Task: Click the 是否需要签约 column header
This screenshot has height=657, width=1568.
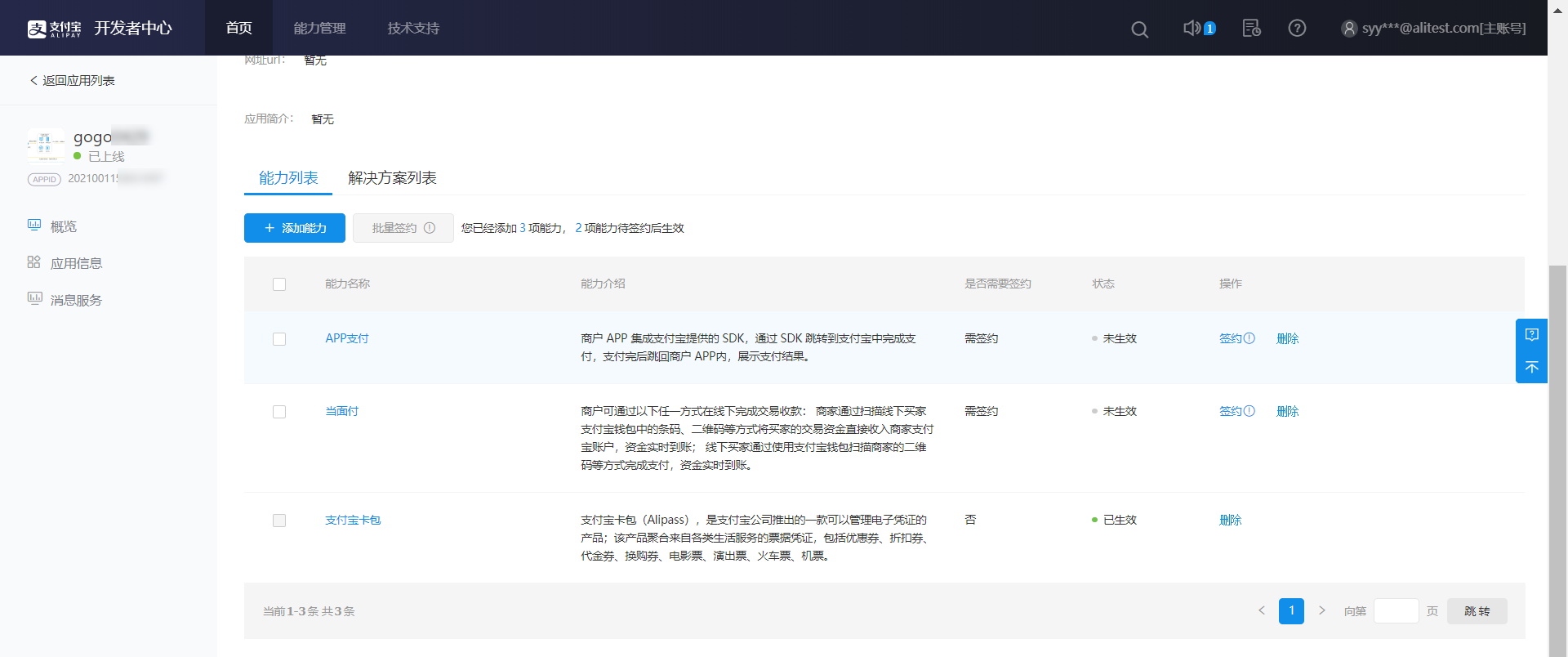Action: coord(998,284)
